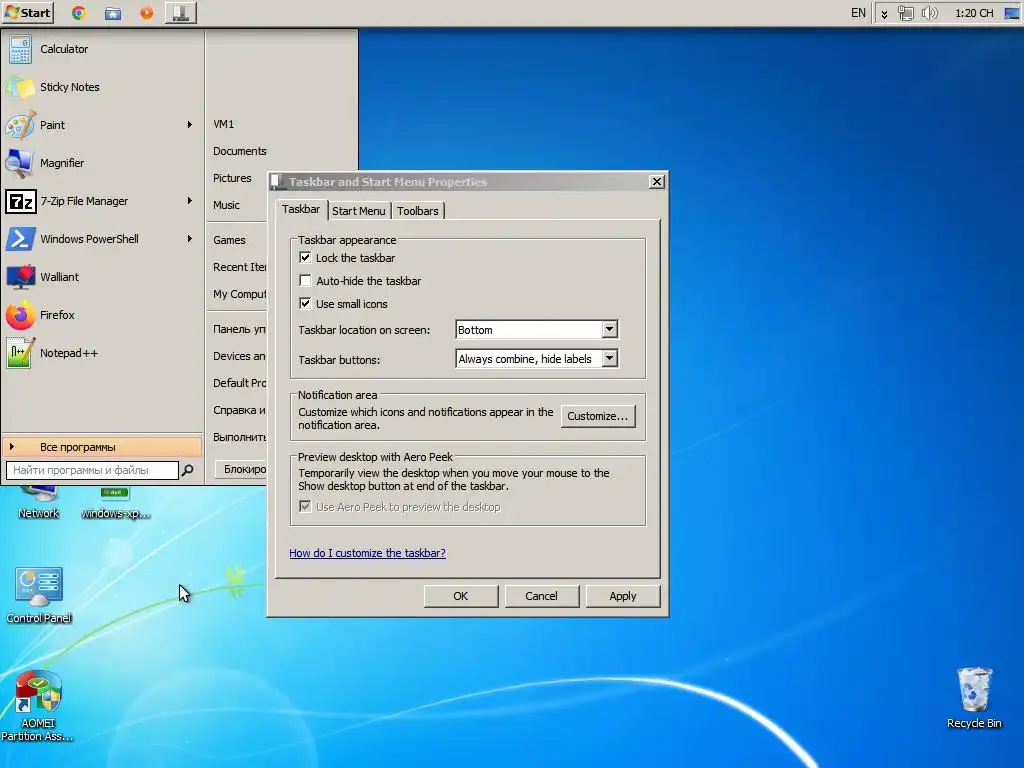The image size is (1024, 768).
Task: Click Chrome icon in the taskbar
Action: 79,13
